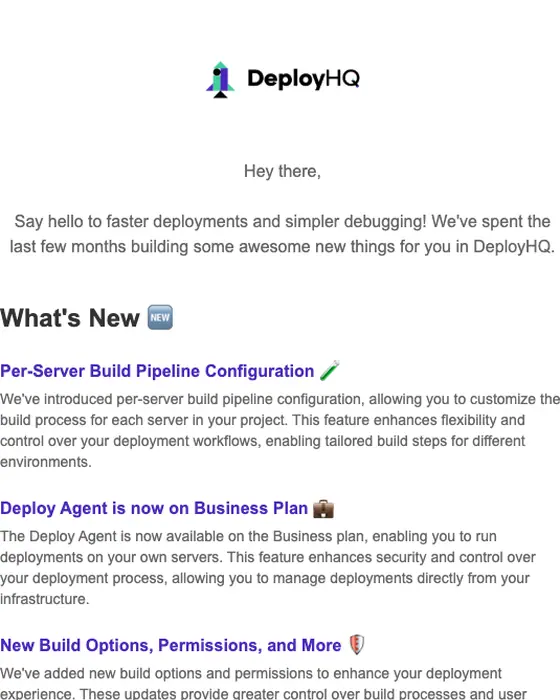Click the DeployHQ wordmark text

point(303,79)
